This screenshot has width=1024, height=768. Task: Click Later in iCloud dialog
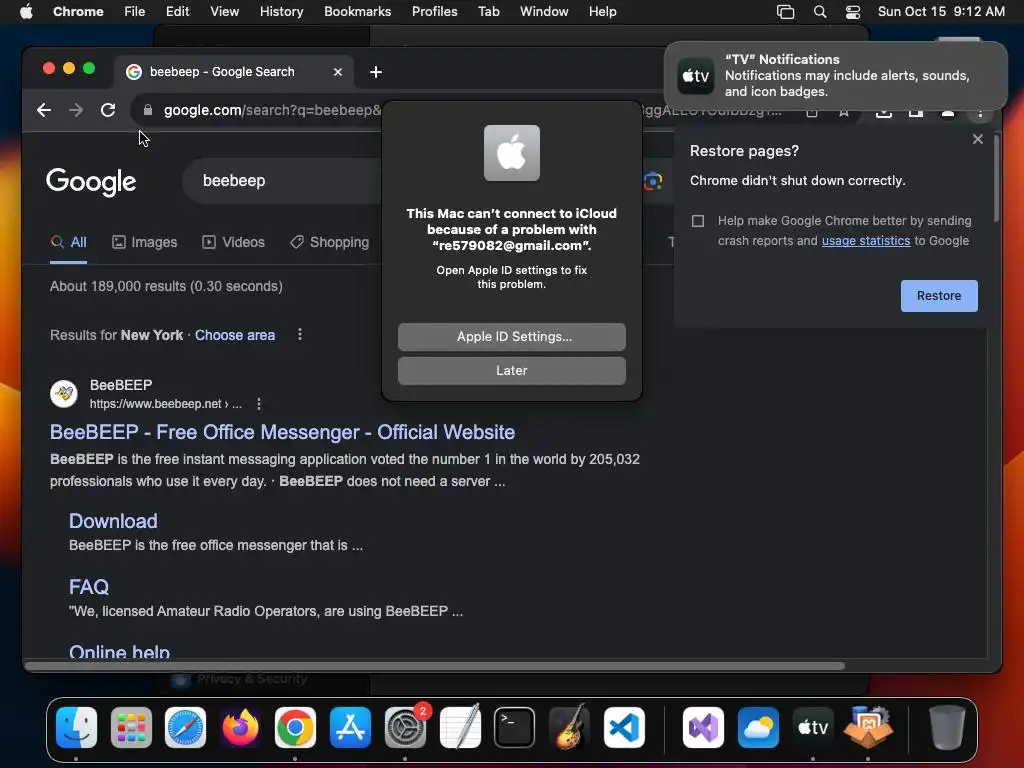pyautogui.click(x=512, y=371)
